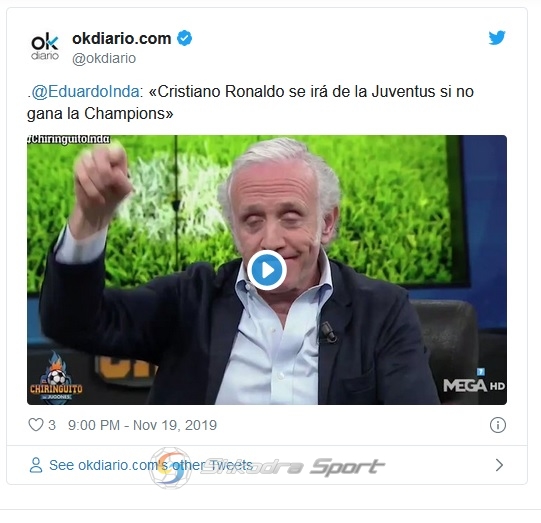541x523 pixels.
Task: Open the Twitter info icon
Action: (498, 425)
